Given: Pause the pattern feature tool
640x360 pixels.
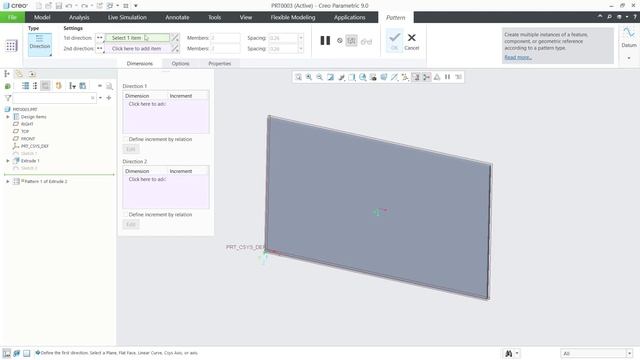Looking at the screenshot, I should (325, 40).
